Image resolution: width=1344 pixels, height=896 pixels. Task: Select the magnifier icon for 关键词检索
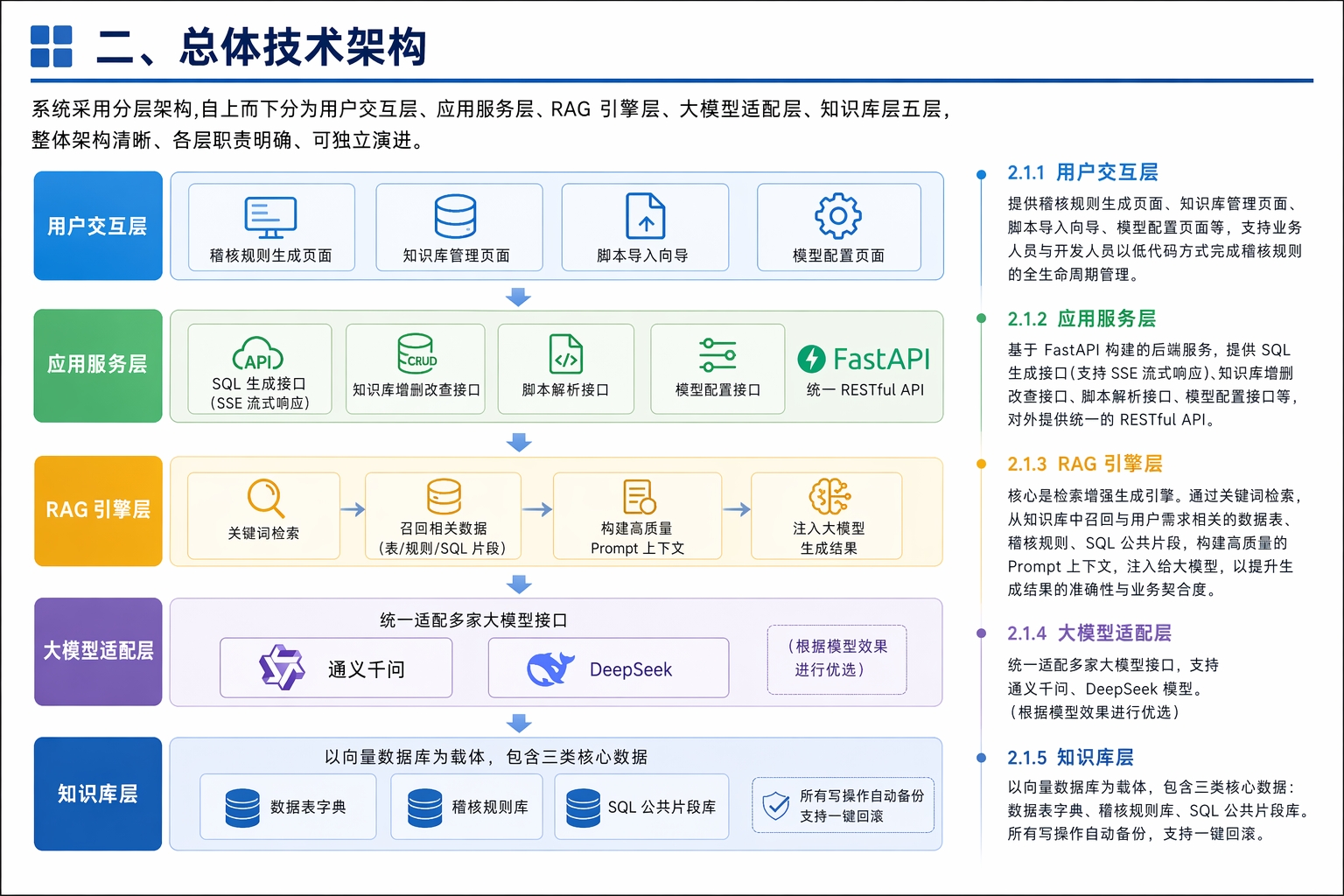265,499
